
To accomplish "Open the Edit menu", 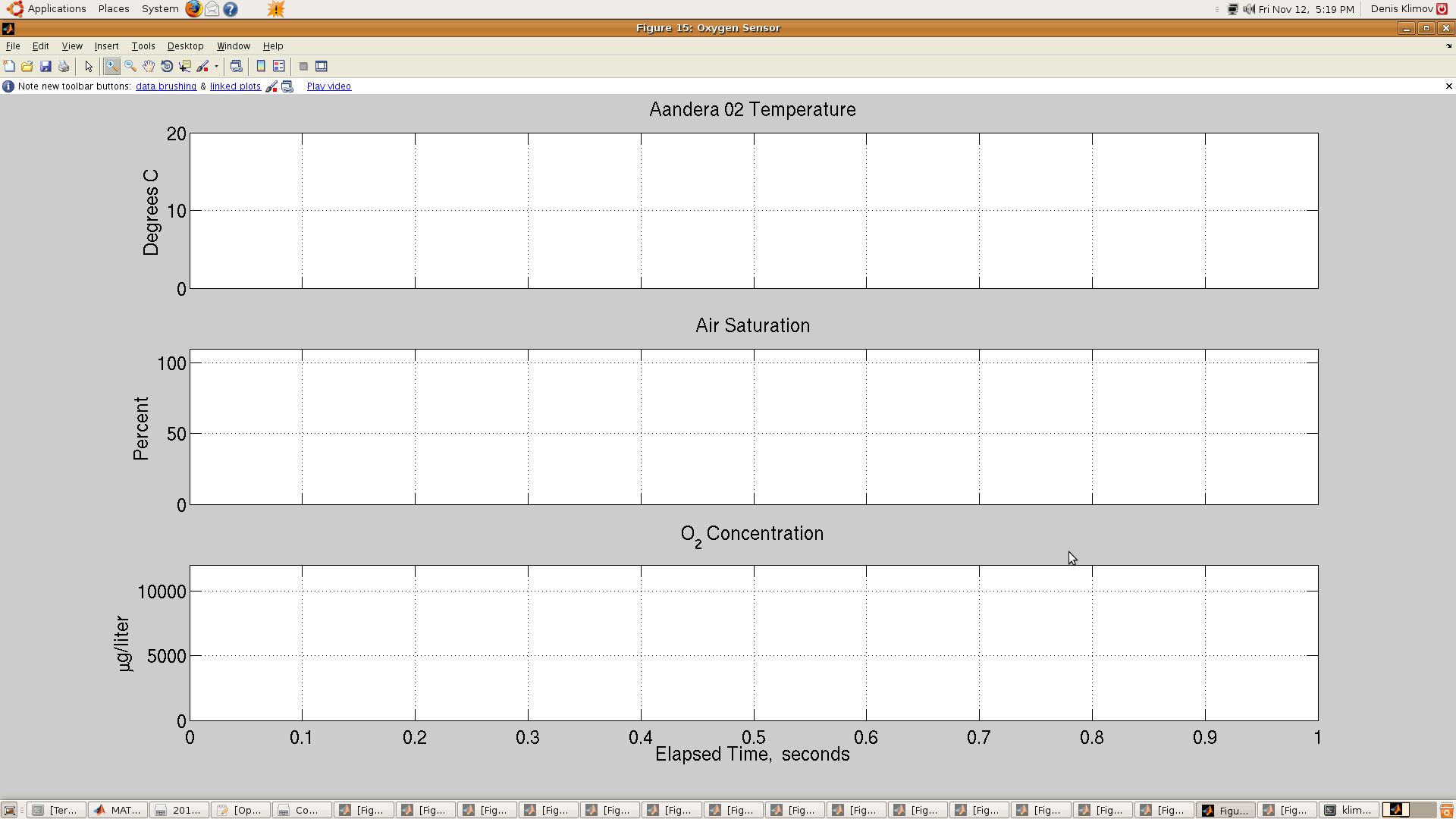I will pos(41,46).
